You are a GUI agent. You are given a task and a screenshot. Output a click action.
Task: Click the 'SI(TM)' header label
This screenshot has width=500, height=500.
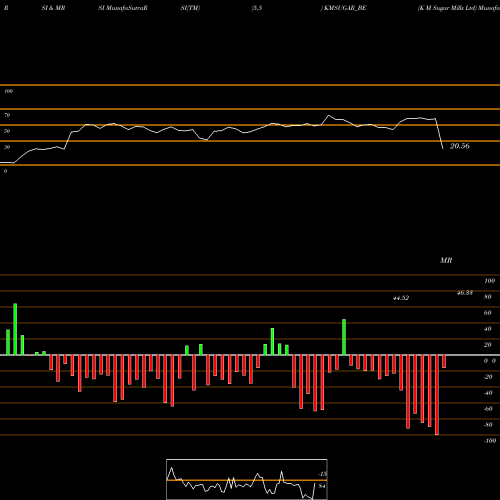[x=190, y=8]
